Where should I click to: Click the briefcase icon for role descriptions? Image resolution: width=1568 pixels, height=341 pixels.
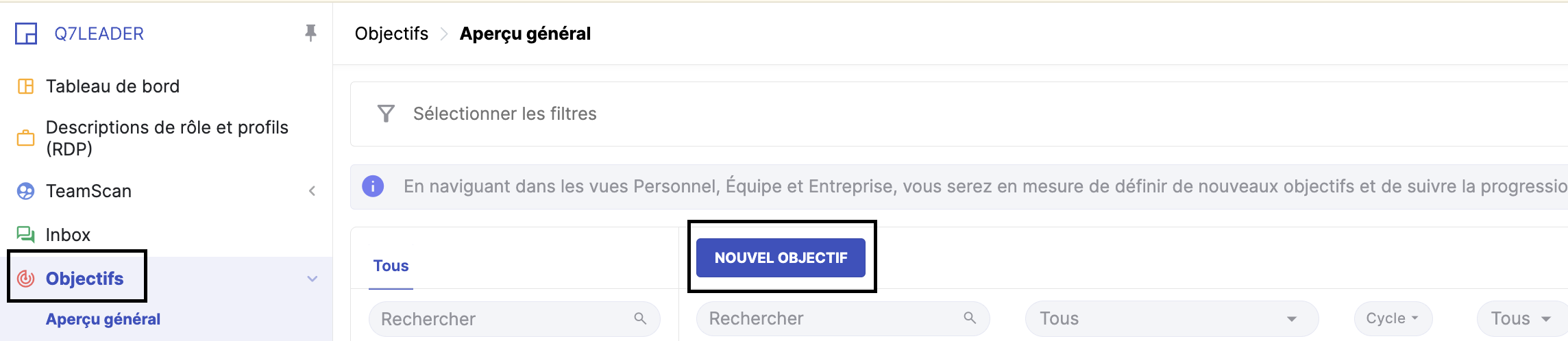click(25, 138)
